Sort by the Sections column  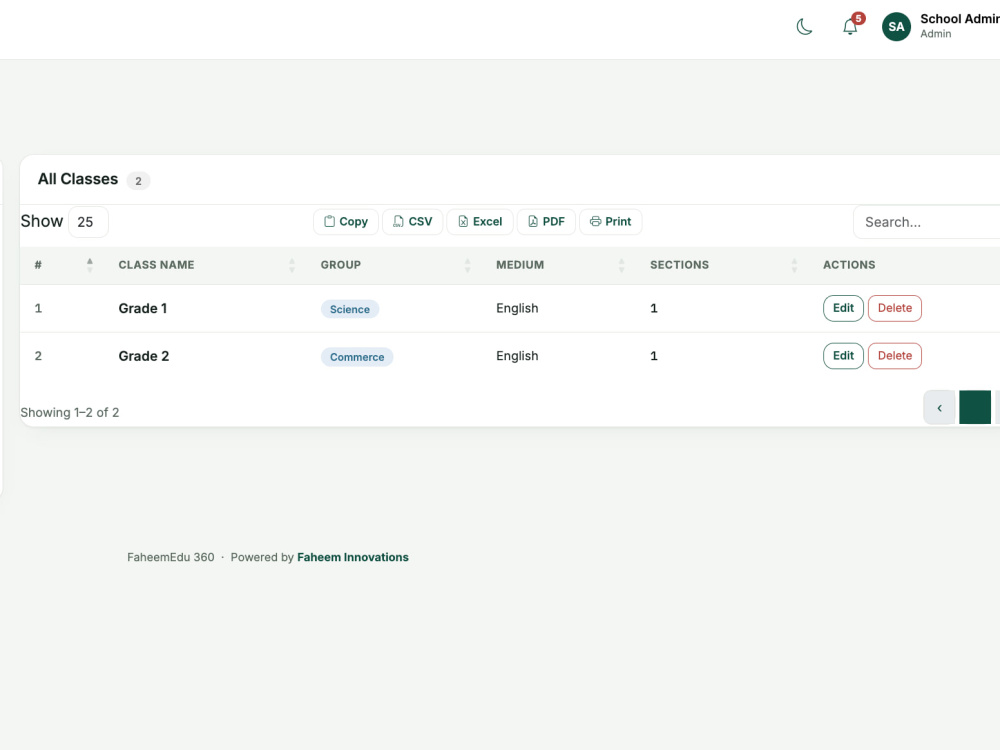pyautogui.click(x=723, y=265)
